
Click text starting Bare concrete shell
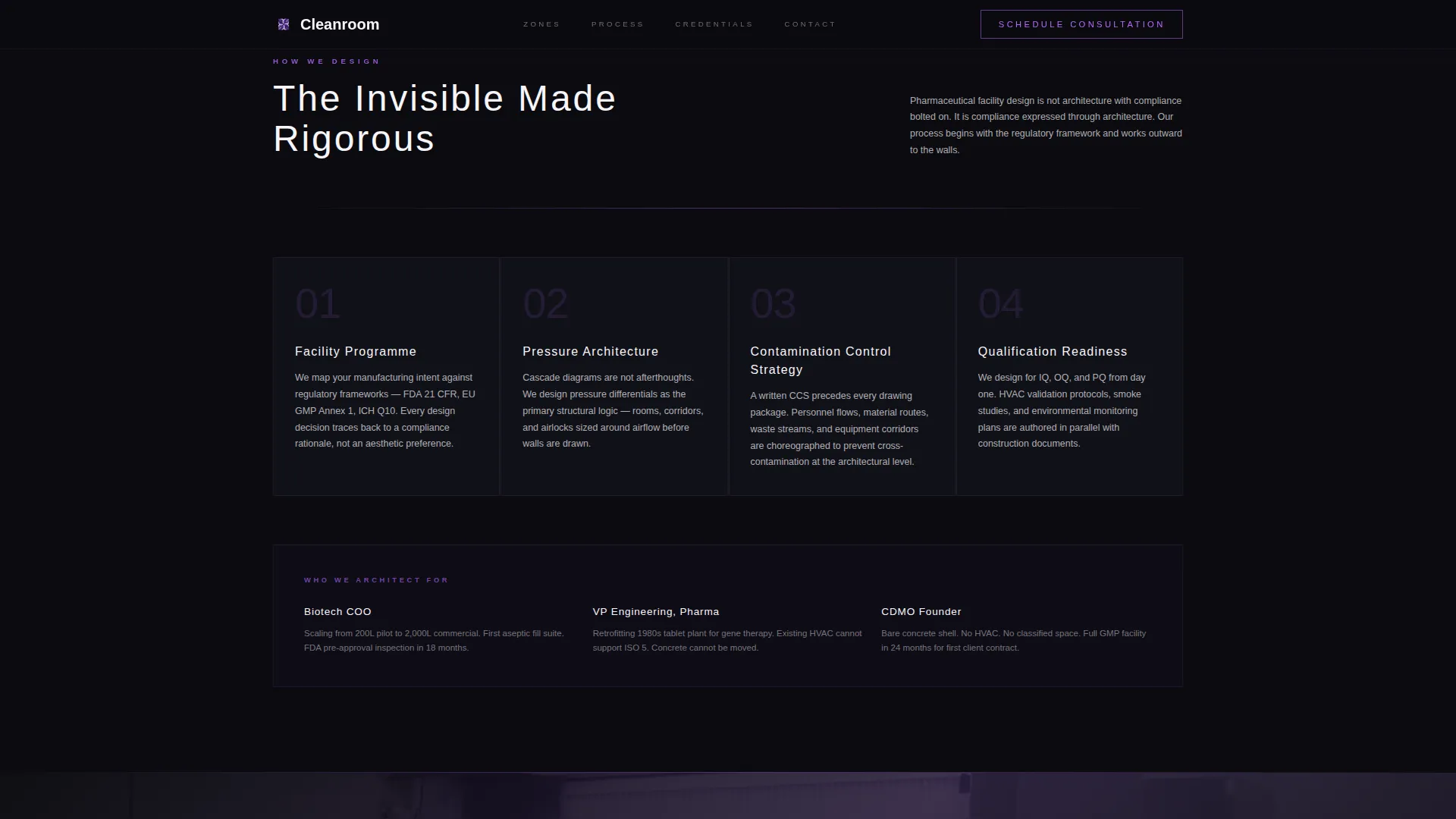[1014, 641]
